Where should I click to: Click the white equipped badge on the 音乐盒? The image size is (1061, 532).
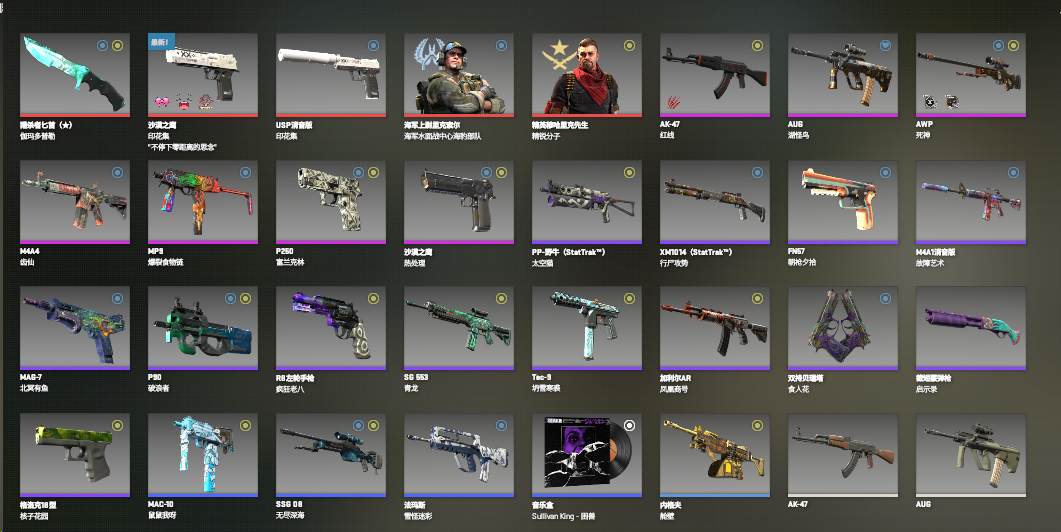click(x=629, y=425)
